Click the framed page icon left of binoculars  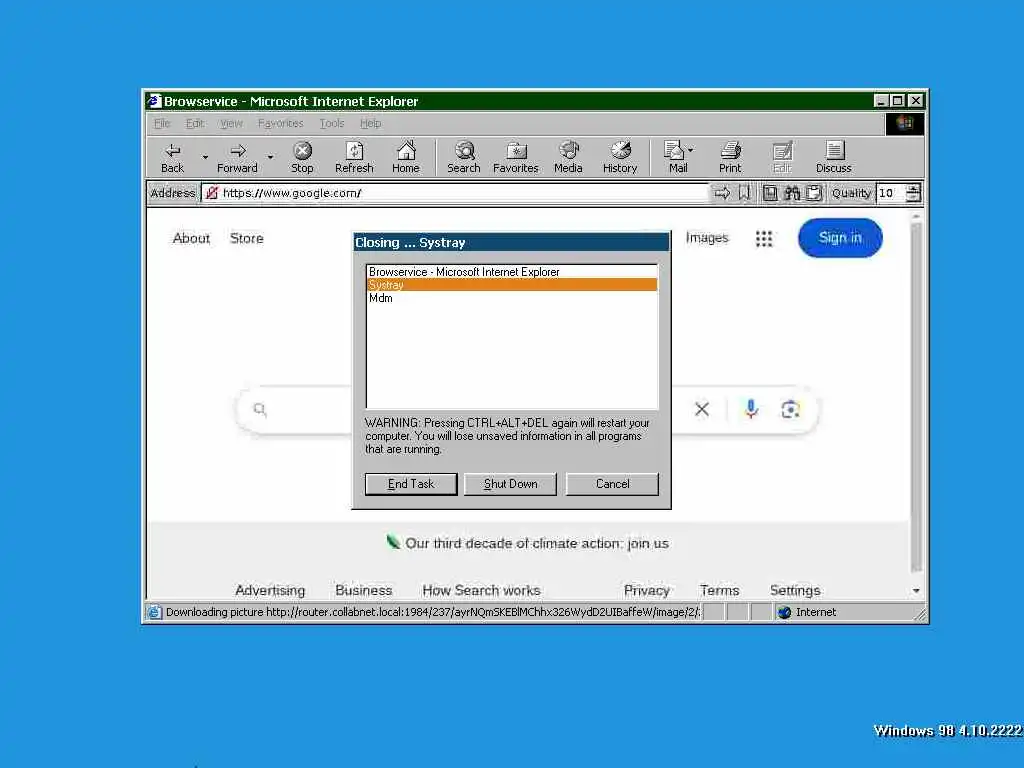pyautogui.click(x=771, y=193)
